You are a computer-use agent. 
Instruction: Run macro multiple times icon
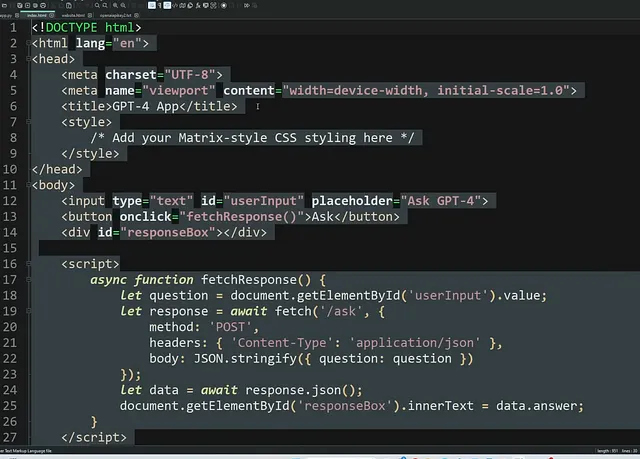(247, 5)
